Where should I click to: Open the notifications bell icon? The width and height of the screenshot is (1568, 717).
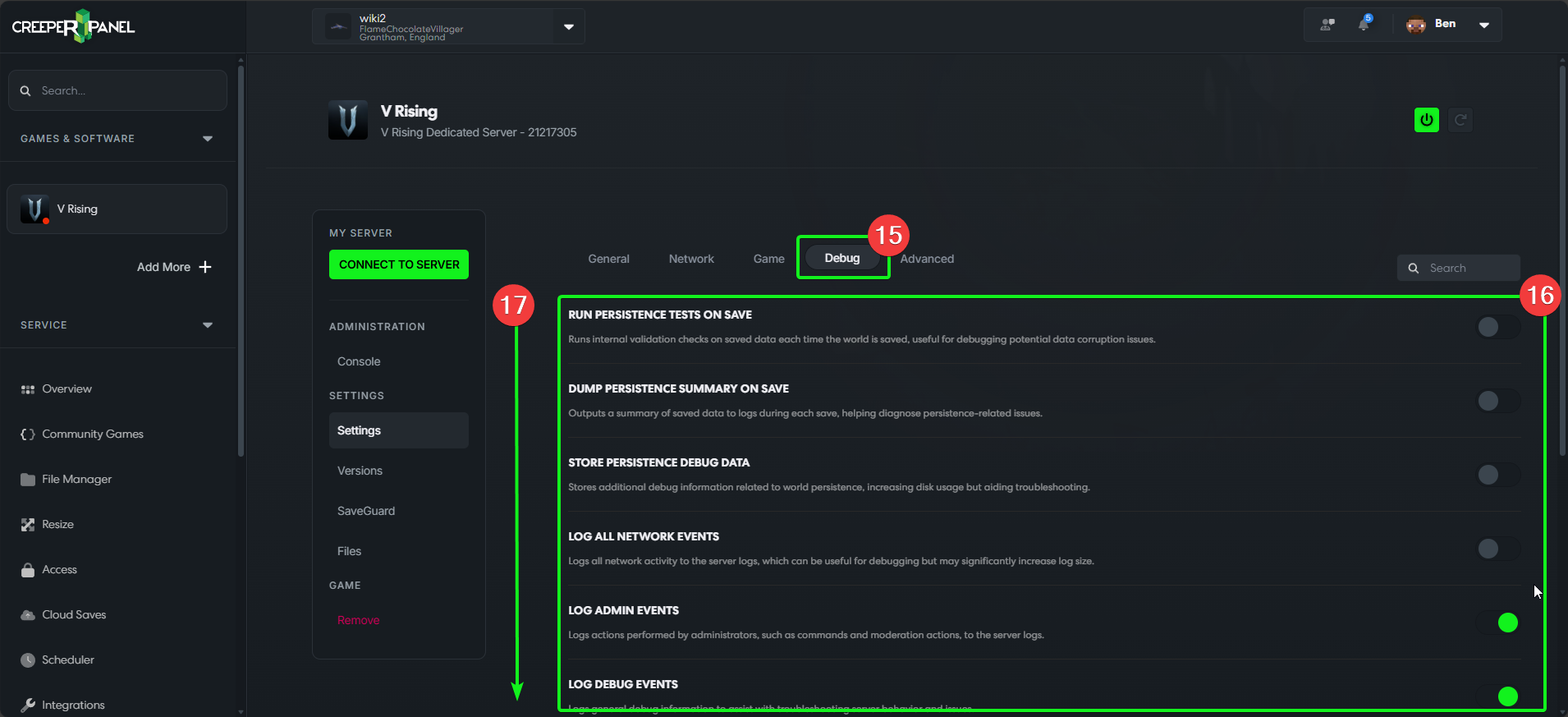click(1364, 23)
